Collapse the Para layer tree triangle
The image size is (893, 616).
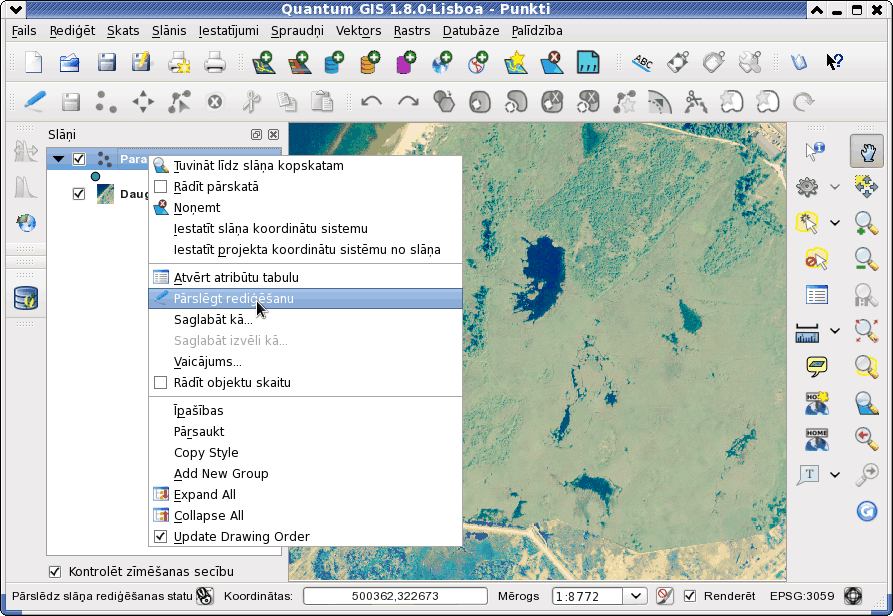(58, 159)
